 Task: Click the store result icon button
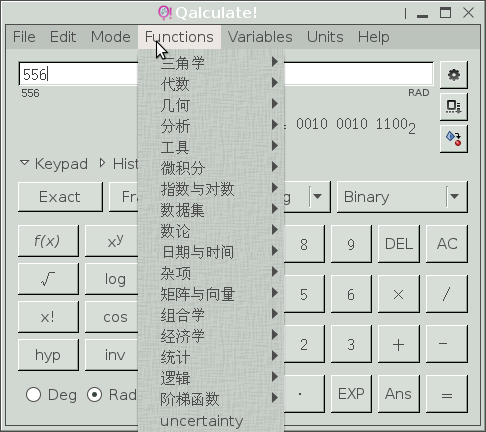[454, 107]
